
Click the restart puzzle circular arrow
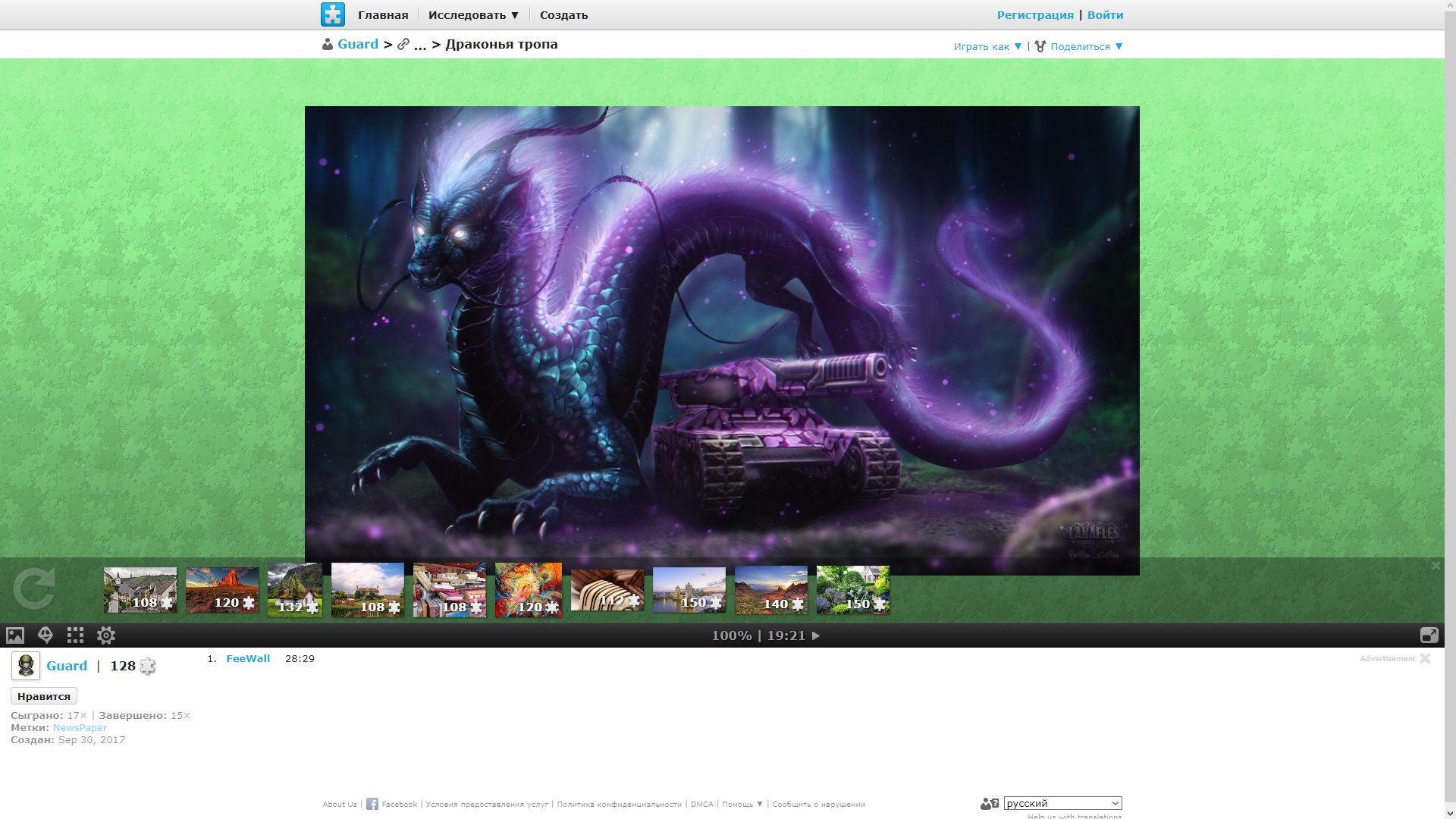tap(34, 588)
